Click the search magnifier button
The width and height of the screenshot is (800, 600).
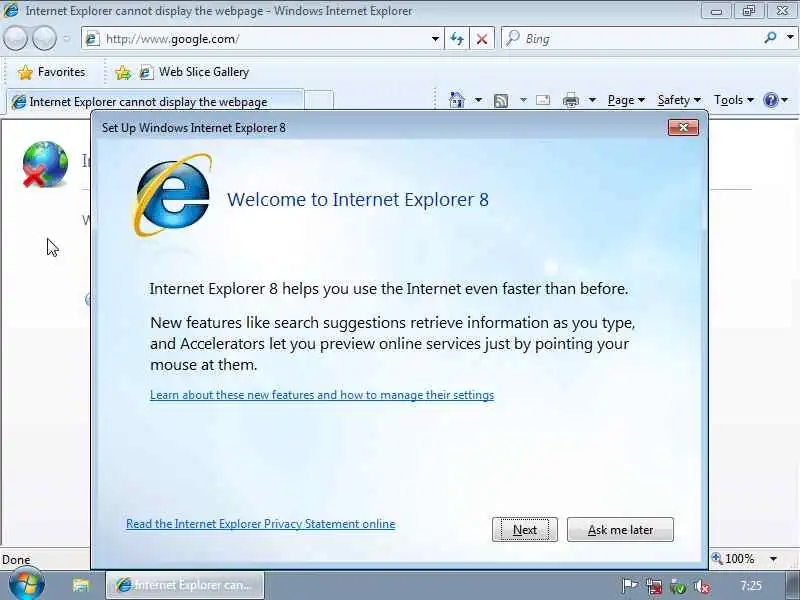point(771,37)
